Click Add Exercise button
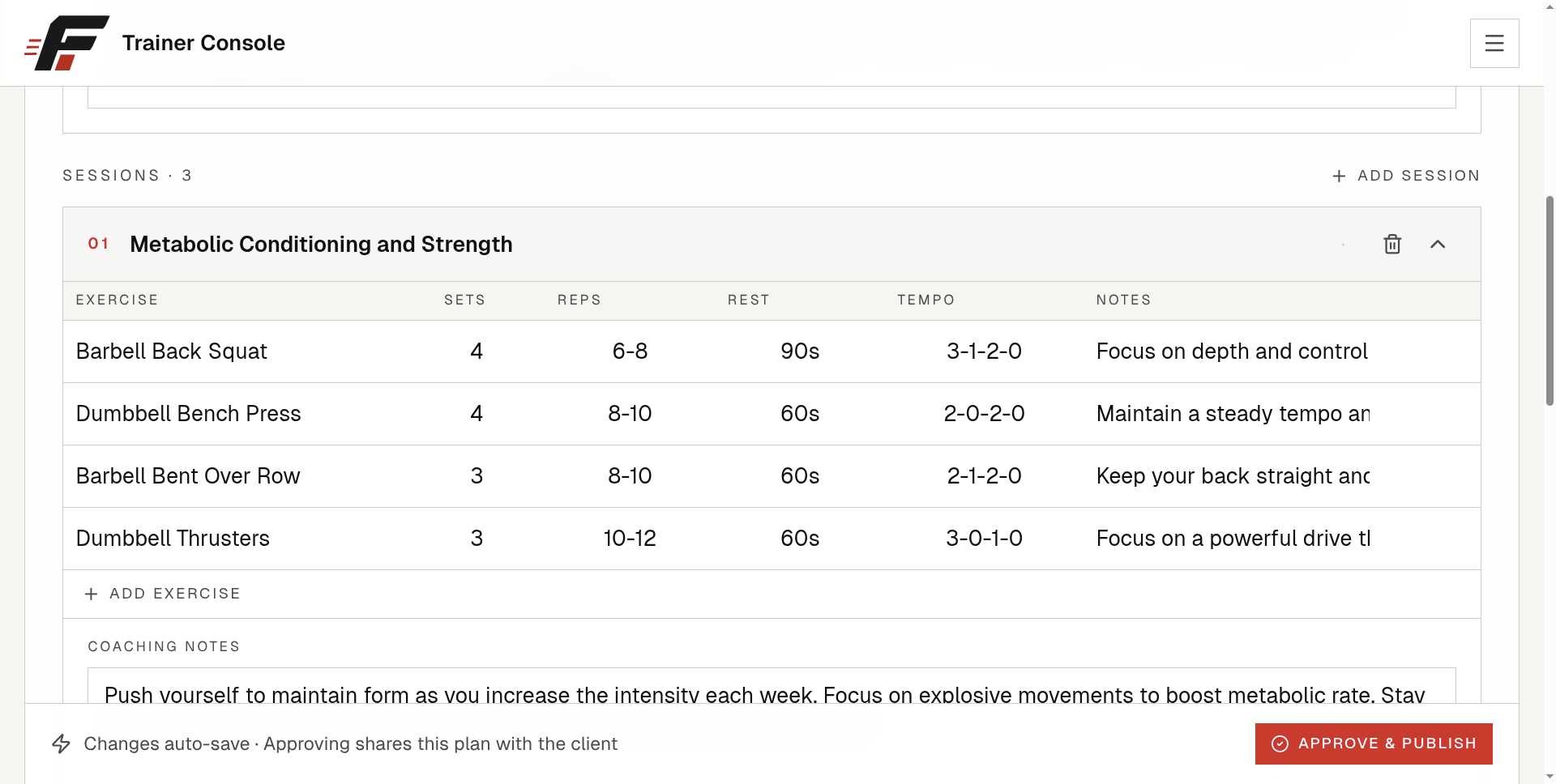 (163, 594)
